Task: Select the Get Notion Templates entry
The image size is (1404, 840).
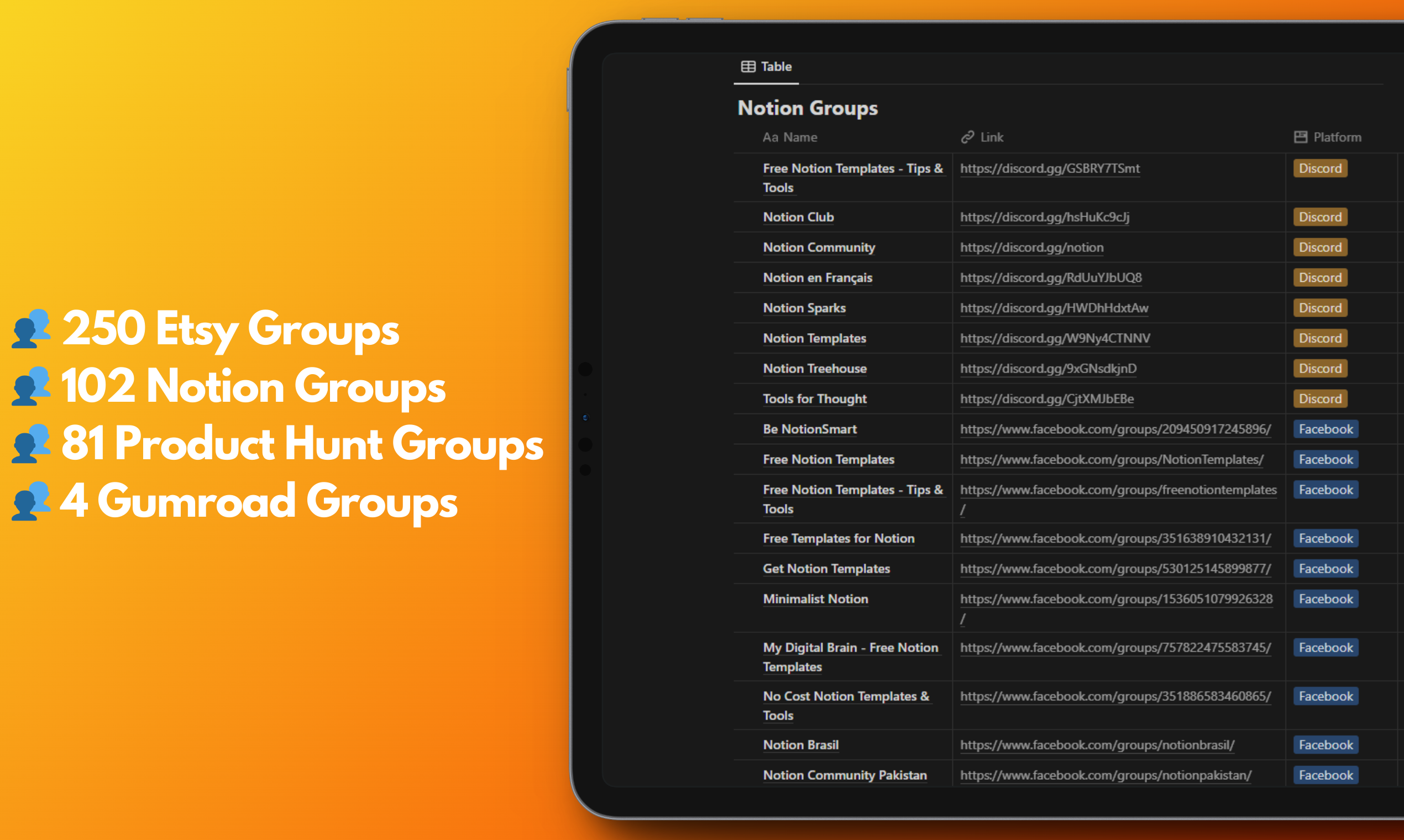Action: point(826,568)
